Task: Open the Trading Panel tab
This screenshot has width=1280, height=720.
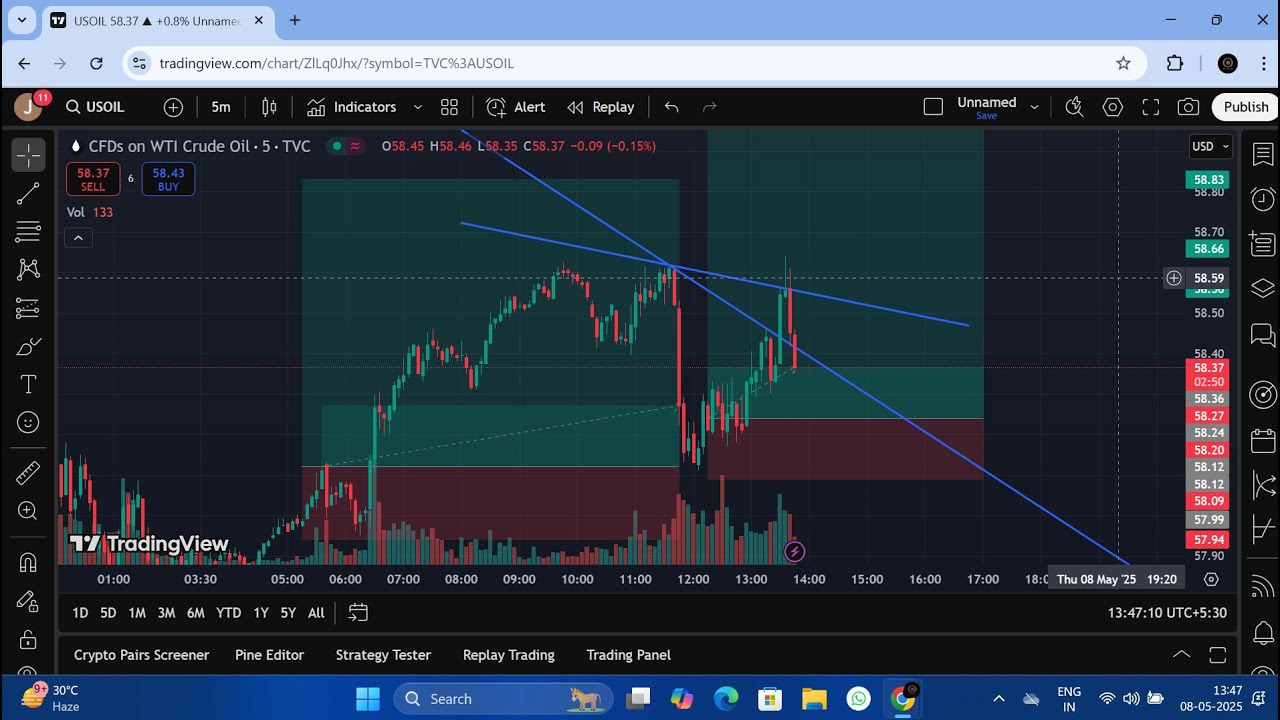Action: [629, 655]
